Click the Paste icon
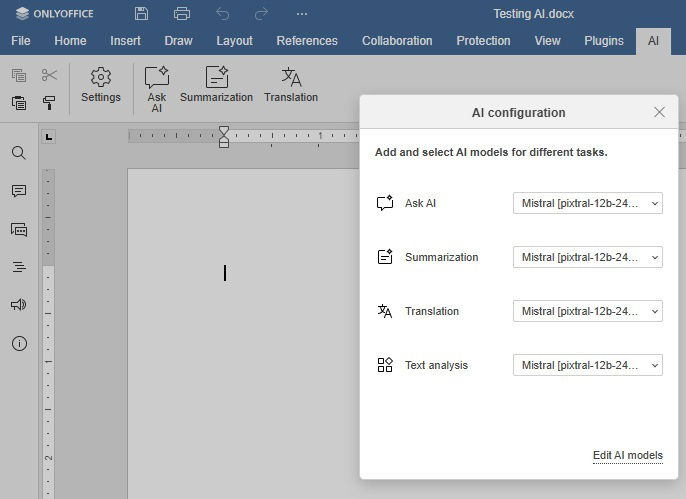686x499 pixels. (x=19, y=103)
